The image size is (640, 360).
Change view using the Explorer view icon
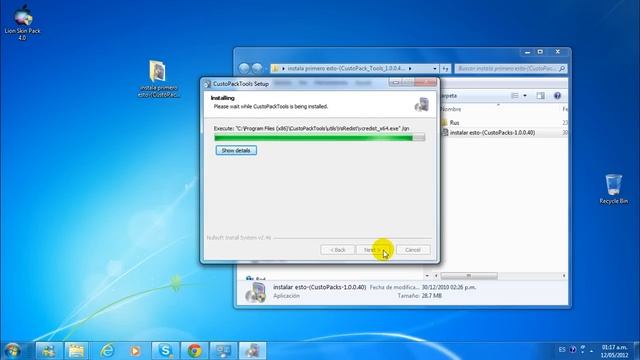click(515, 96)
